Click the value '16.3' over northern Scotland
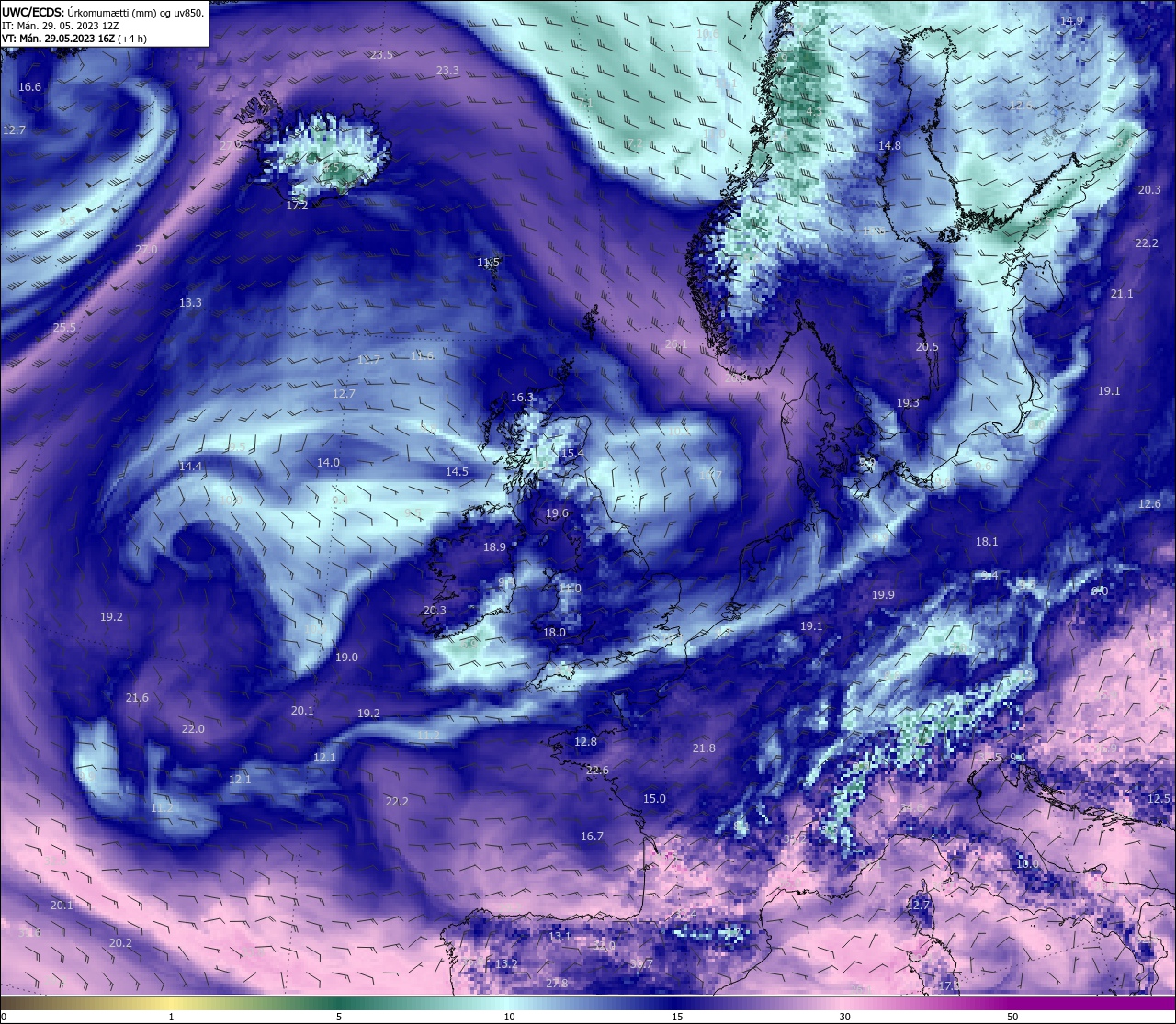 click(x=522, y=398)
